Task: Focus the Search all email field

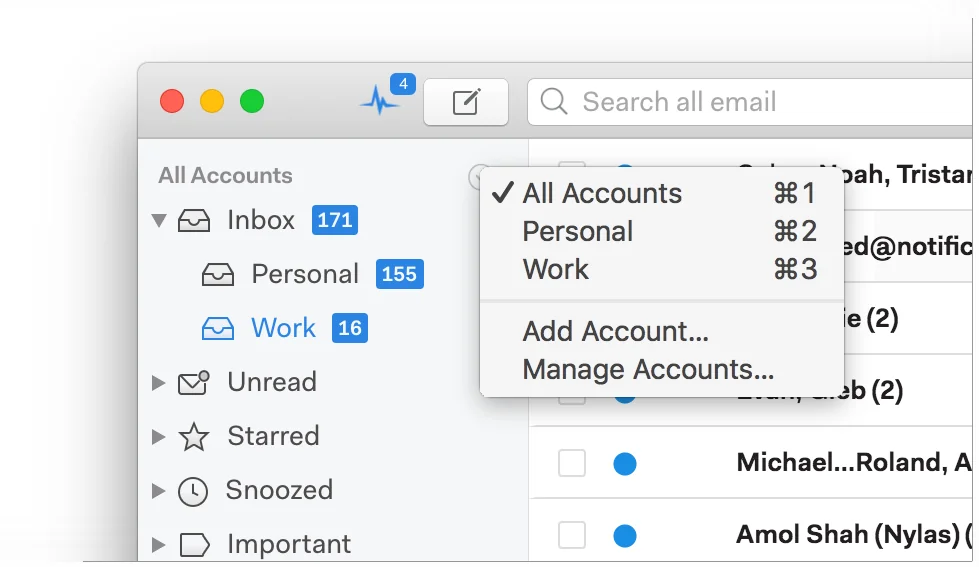Action: (752, 102)
